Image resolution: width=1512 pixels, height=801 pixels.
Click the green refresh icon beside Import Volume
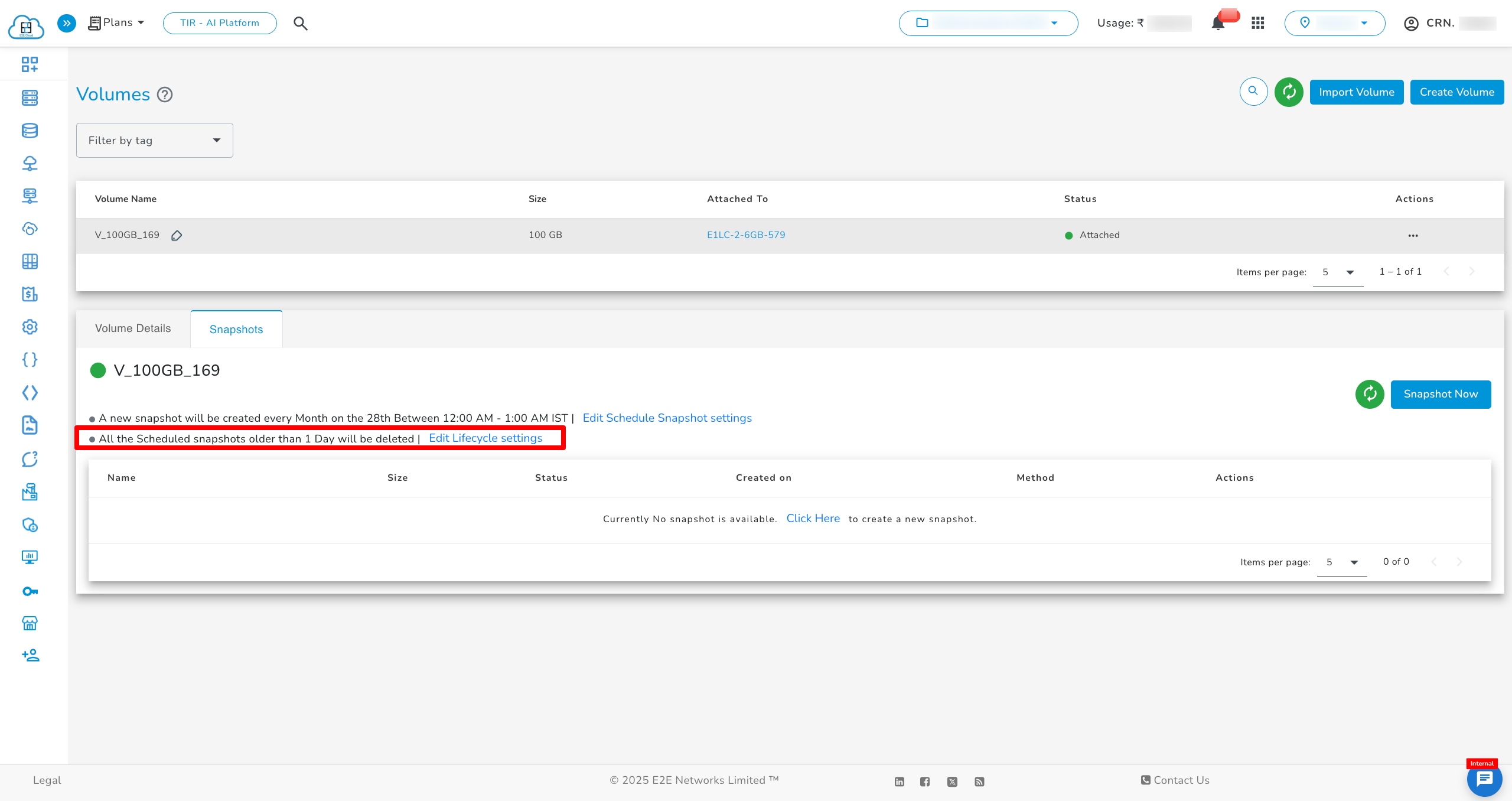[x=1289, y=92]
